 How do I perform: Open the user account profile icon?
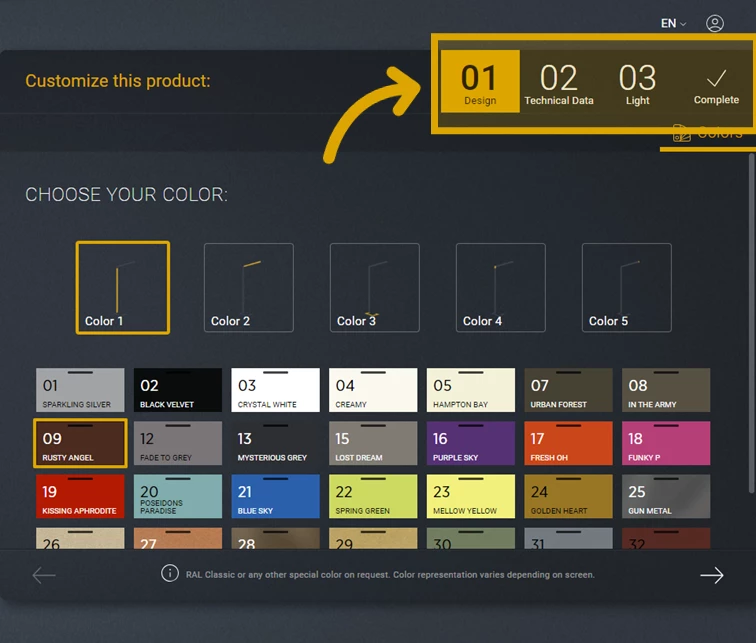(x=714, y=23)
